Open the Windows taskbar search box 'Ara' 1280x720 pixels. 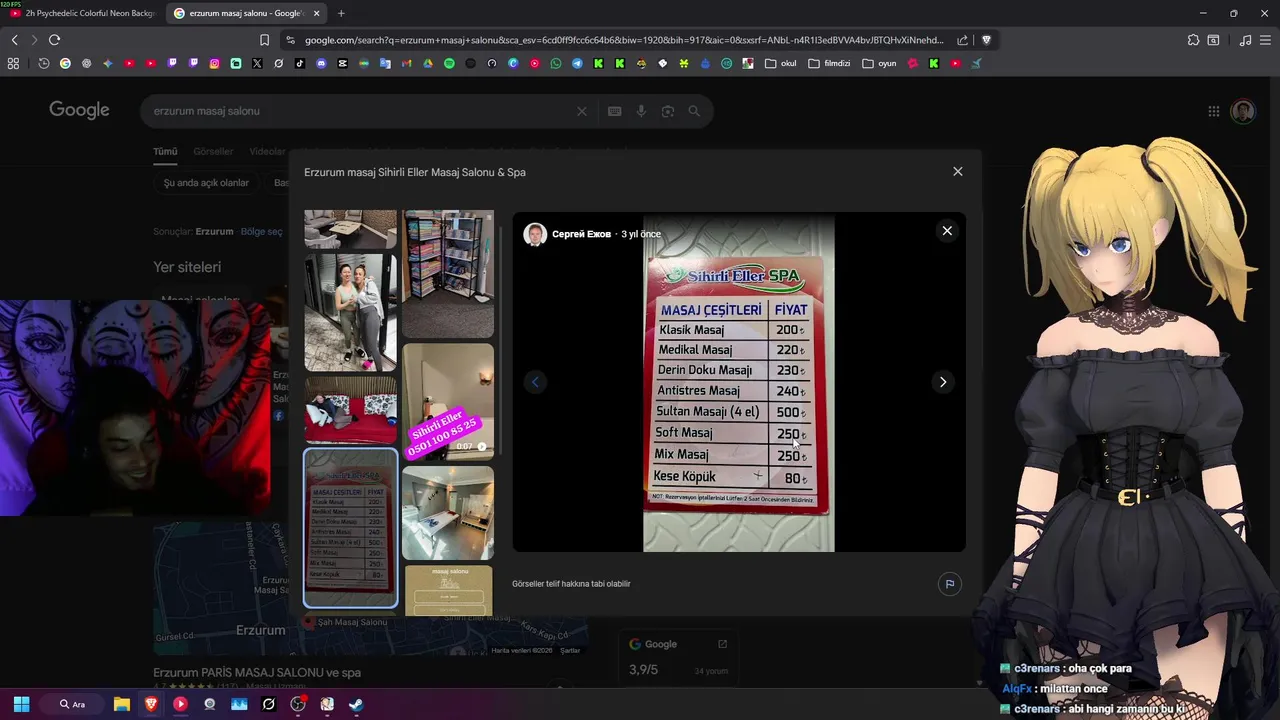pos(73,704)
